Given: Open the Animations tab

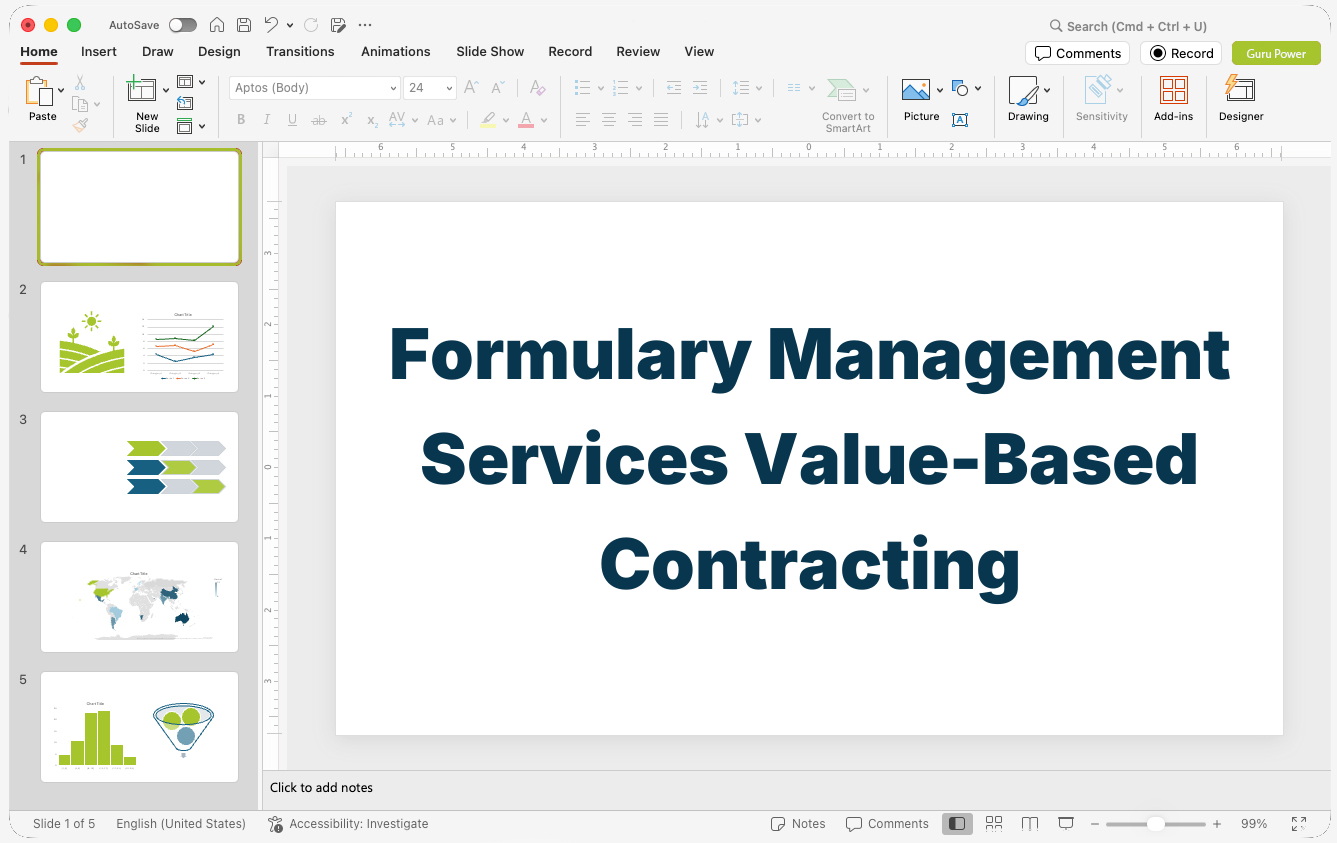Looking at the screenshot, I should [x=396, y=51].
